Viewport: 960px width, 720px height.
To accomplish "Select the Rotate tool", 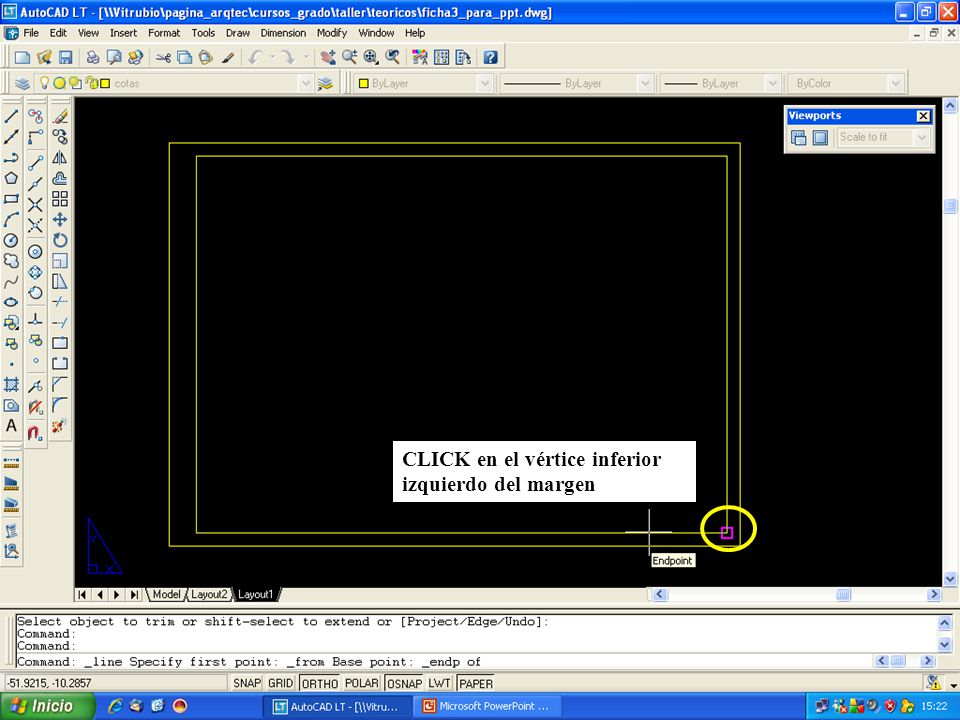I will pyautogui.click(x=60, y=241).
